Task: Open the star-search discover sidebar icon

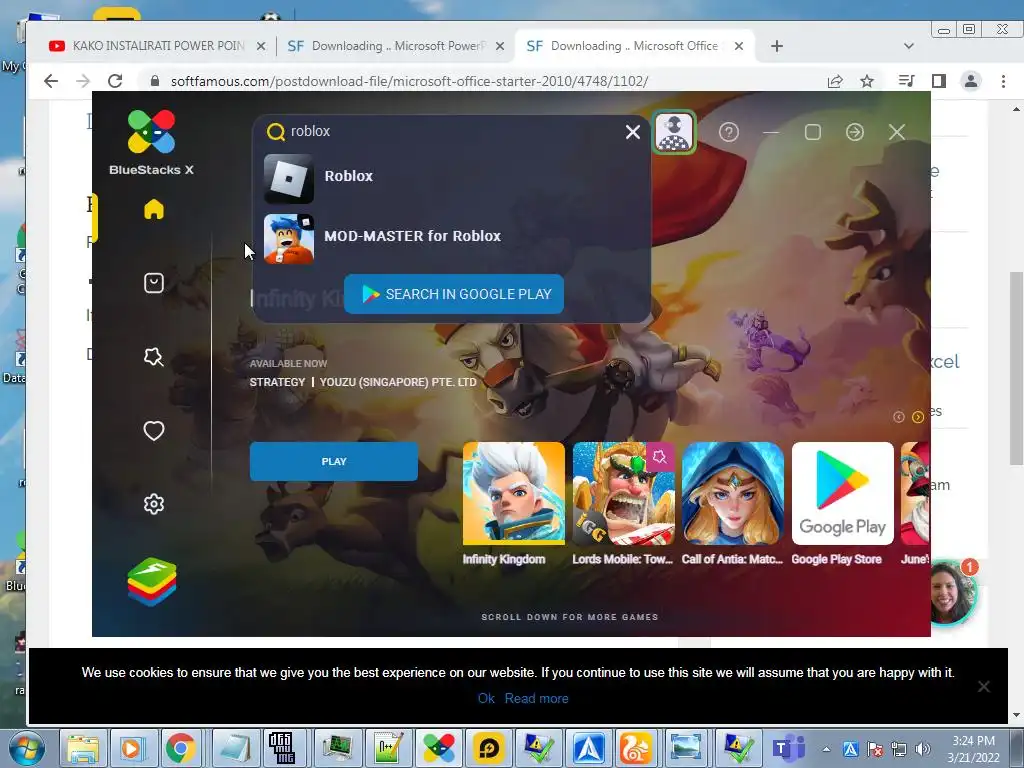Action: 154,357
